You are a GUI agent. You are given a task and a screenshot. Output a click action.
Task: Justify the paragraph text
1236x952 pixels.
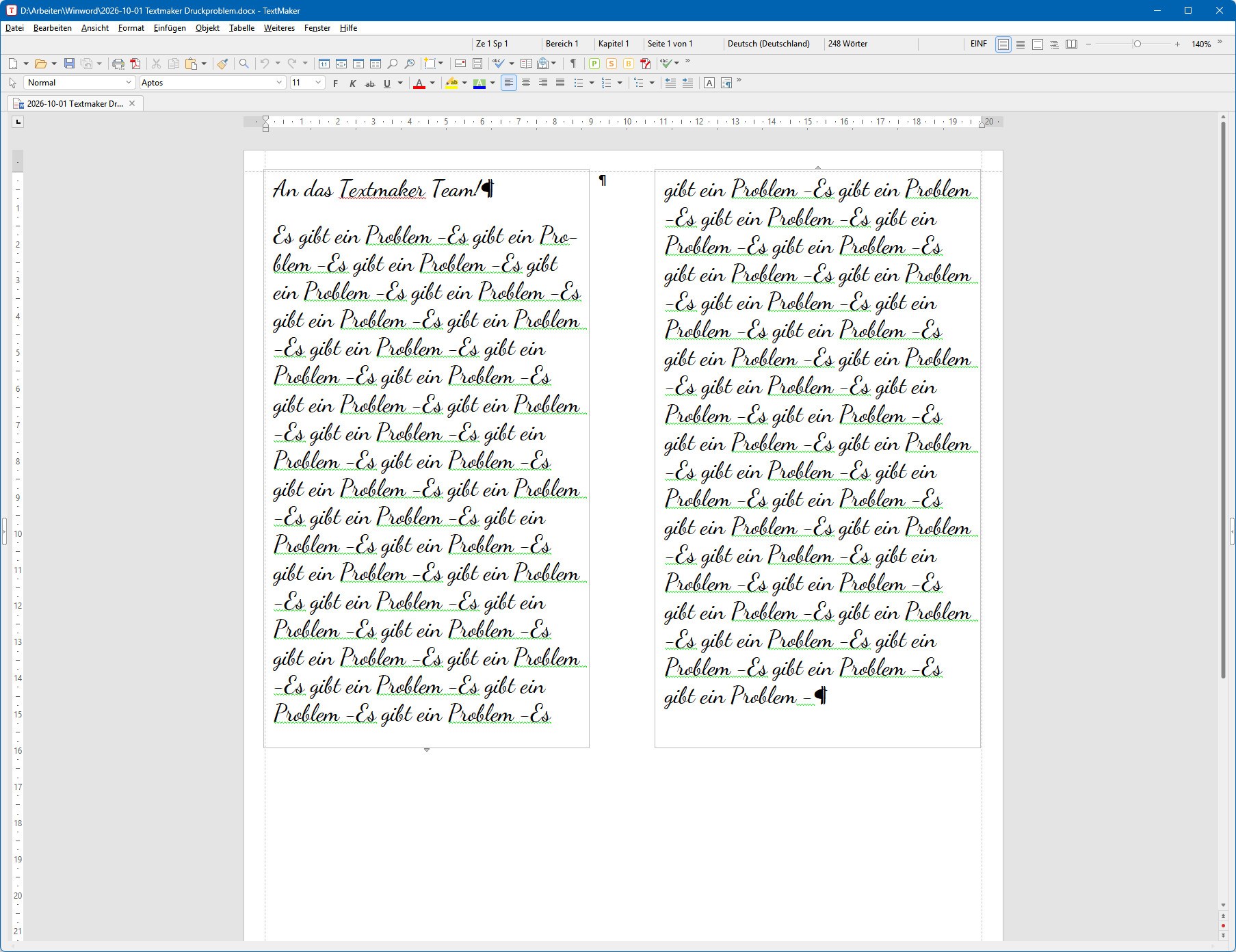click(x=560, y=83)
